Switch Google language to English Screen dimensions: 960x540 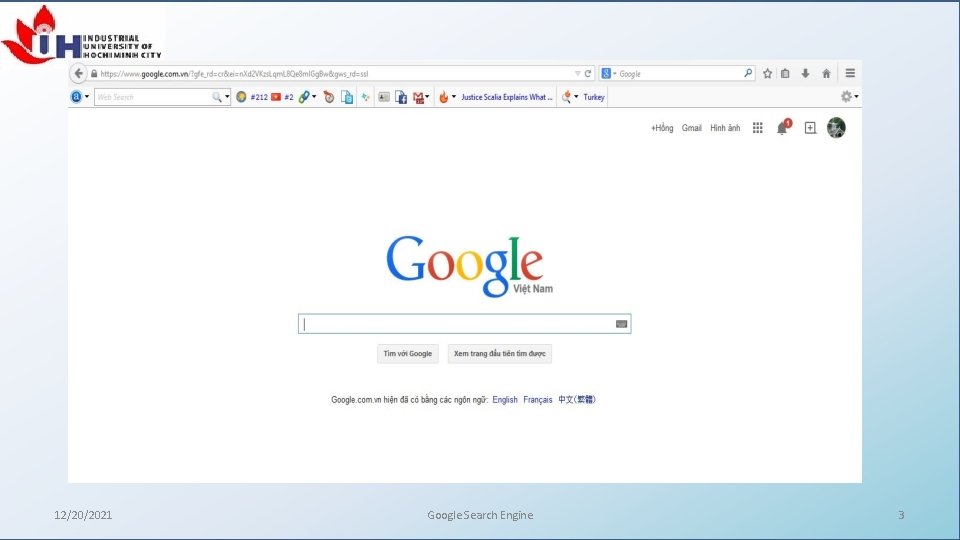[504, 400]
